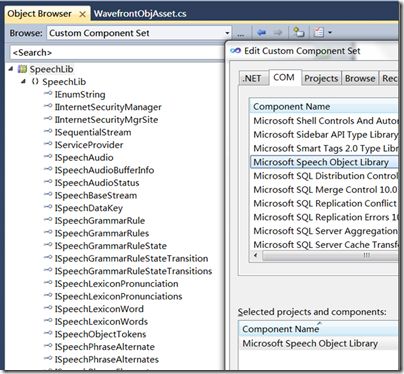Select the COM tab

click(284, 77)
